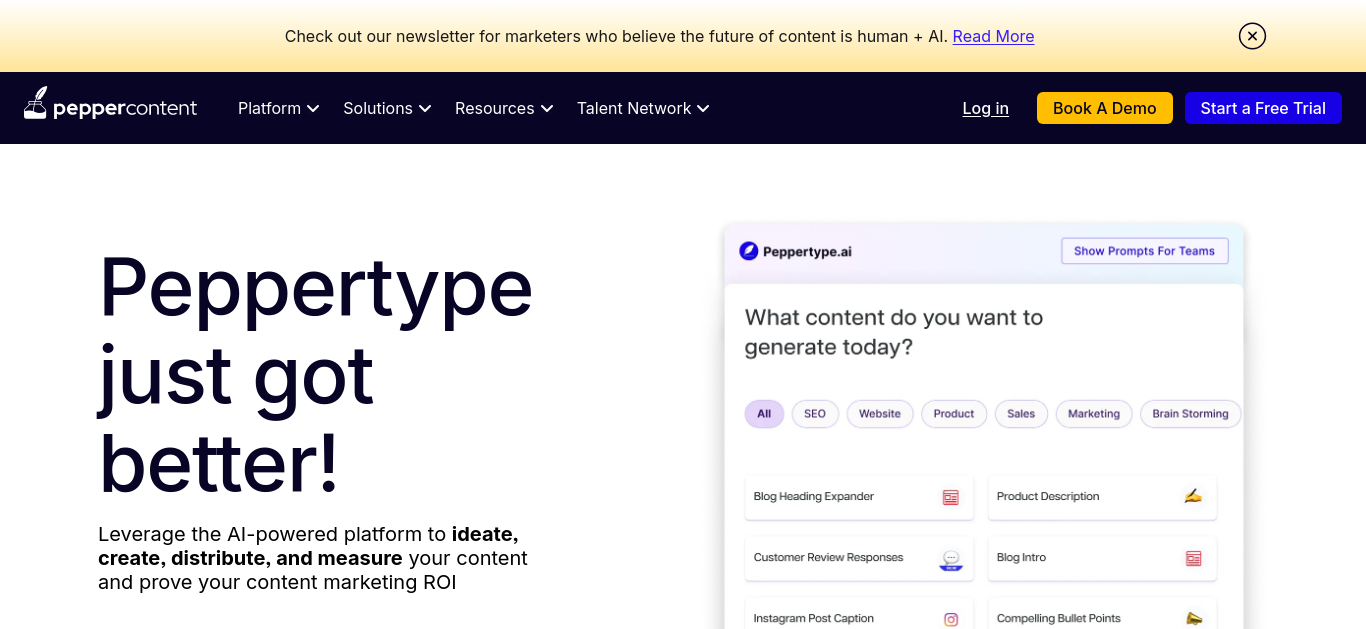The image size is (1366, 629).
Task: Select the Product category filter
Action: (954, 414)
